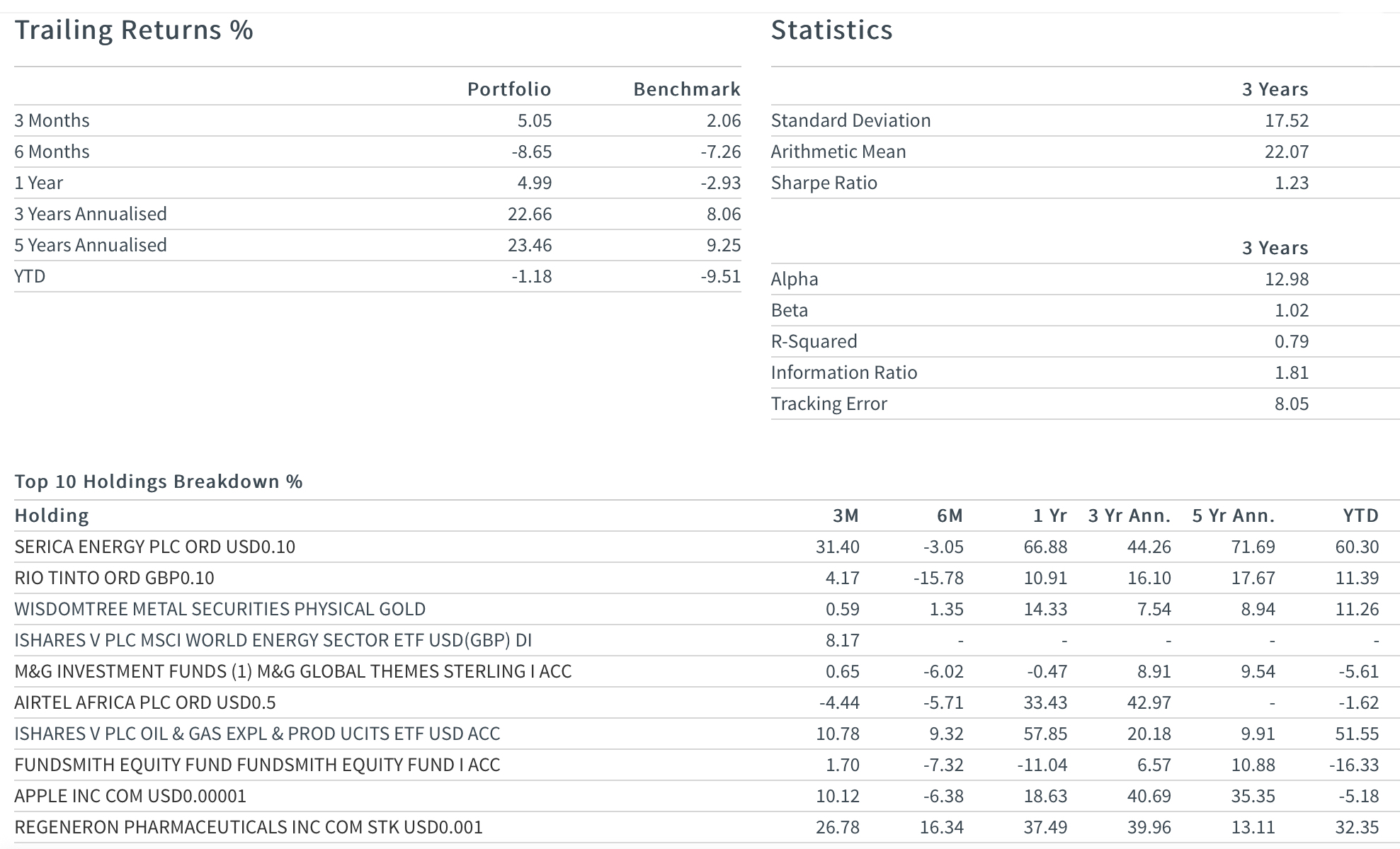Select the R-Squared label
The width and height of the screenshot is (1400, 849).
coord(814,341)
